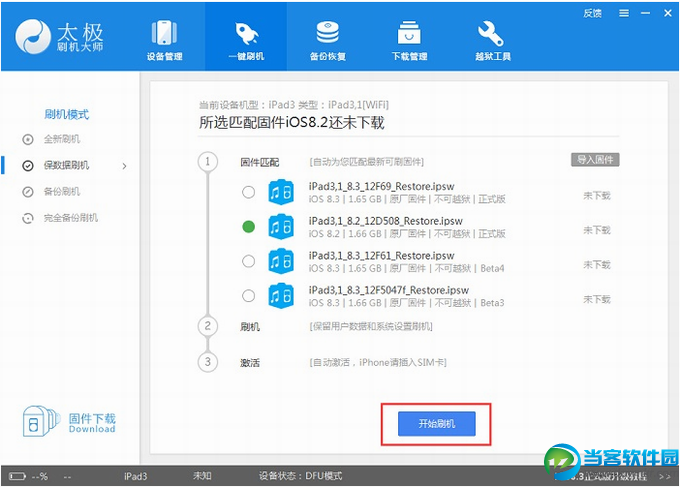This screenshot has width=680, height=487.
Task: Open the 反馈 feedback link
Action: [592, 13]
